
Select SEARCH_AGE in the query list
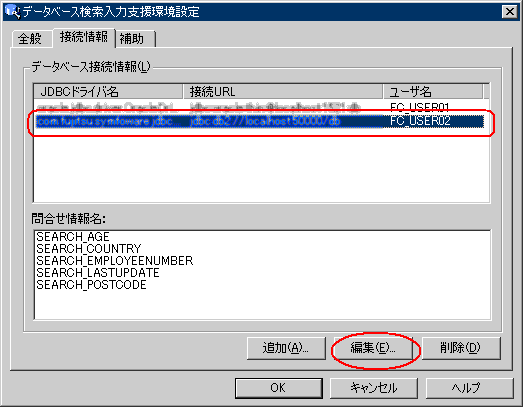pyautogui.click(x=73, y=237)
